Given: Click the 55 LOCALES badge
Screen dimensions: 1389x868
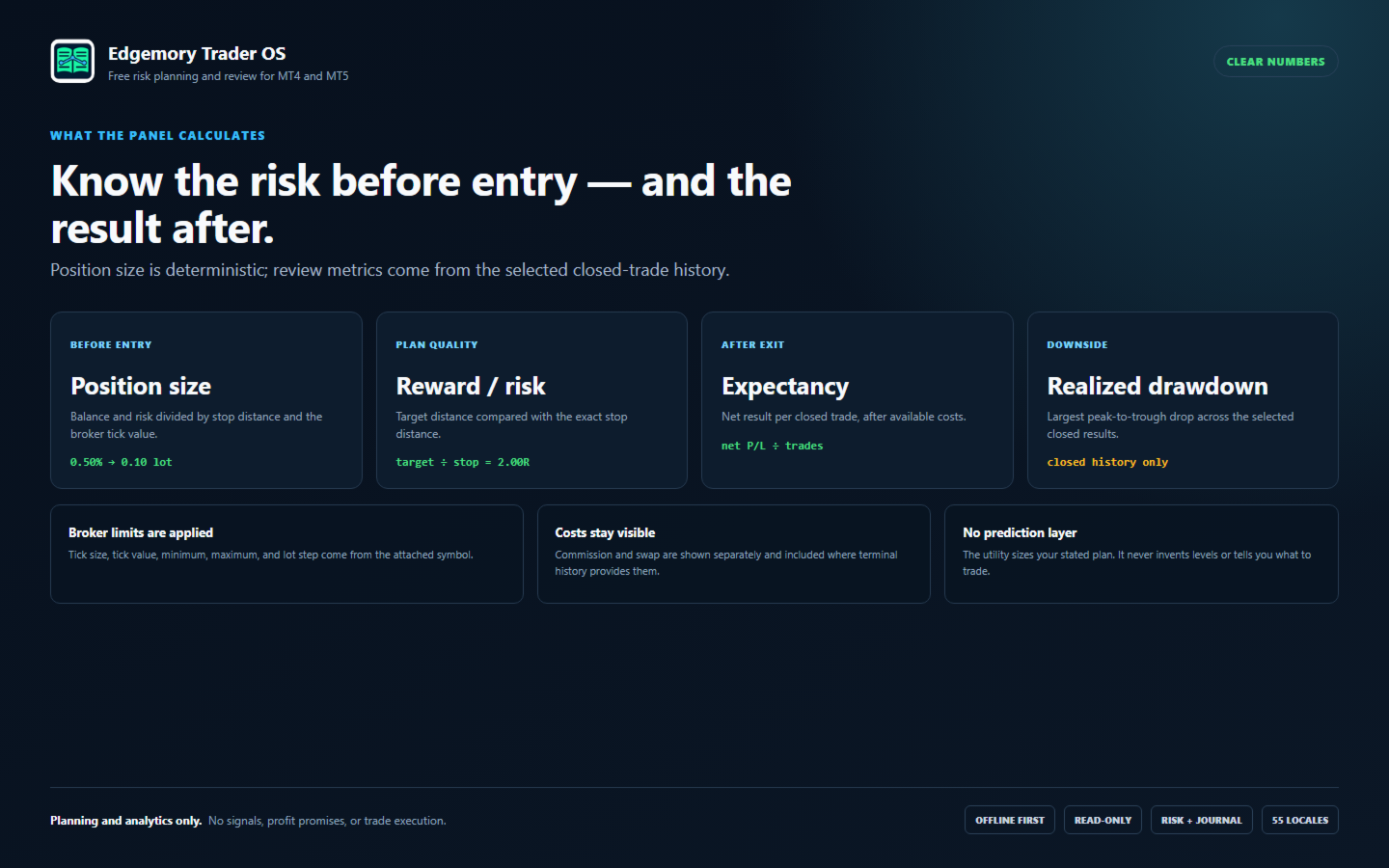Looking at the screenshot, I should point(1300,820).
